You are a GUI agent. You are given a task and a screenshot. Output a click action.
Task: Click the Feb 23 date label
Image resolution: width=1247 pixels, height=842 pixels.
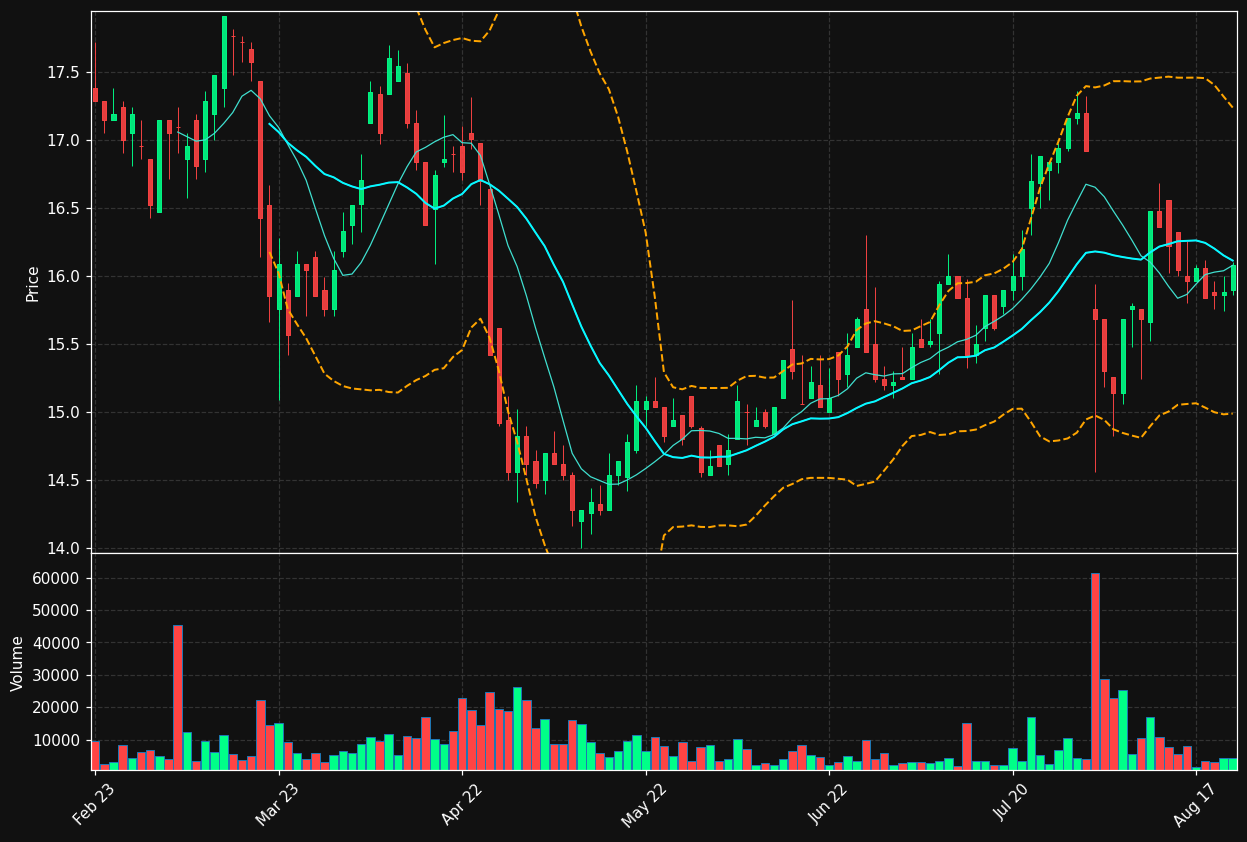(94, 804)
